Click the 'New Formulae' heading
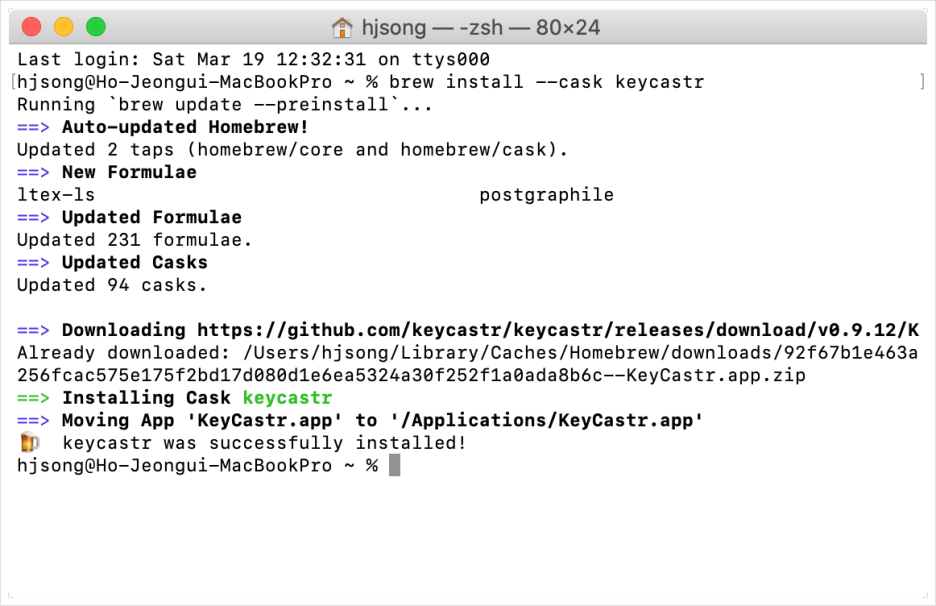This screenshot has height=606, width=936. pyautogui.click(x=129, y=172)
